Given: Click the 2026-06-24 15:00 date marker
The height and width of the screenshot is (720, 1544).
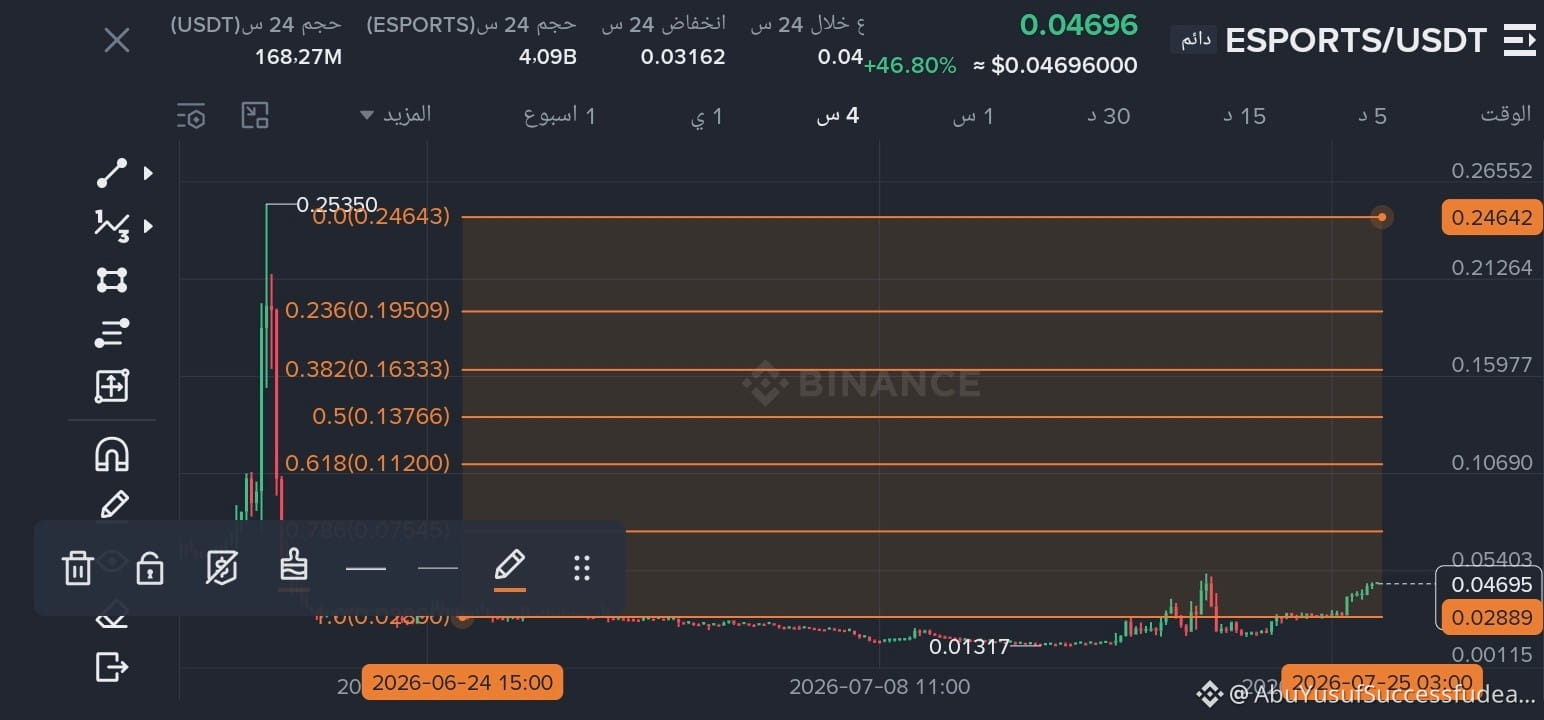Looking at the screenshot, I should (462, 683).
